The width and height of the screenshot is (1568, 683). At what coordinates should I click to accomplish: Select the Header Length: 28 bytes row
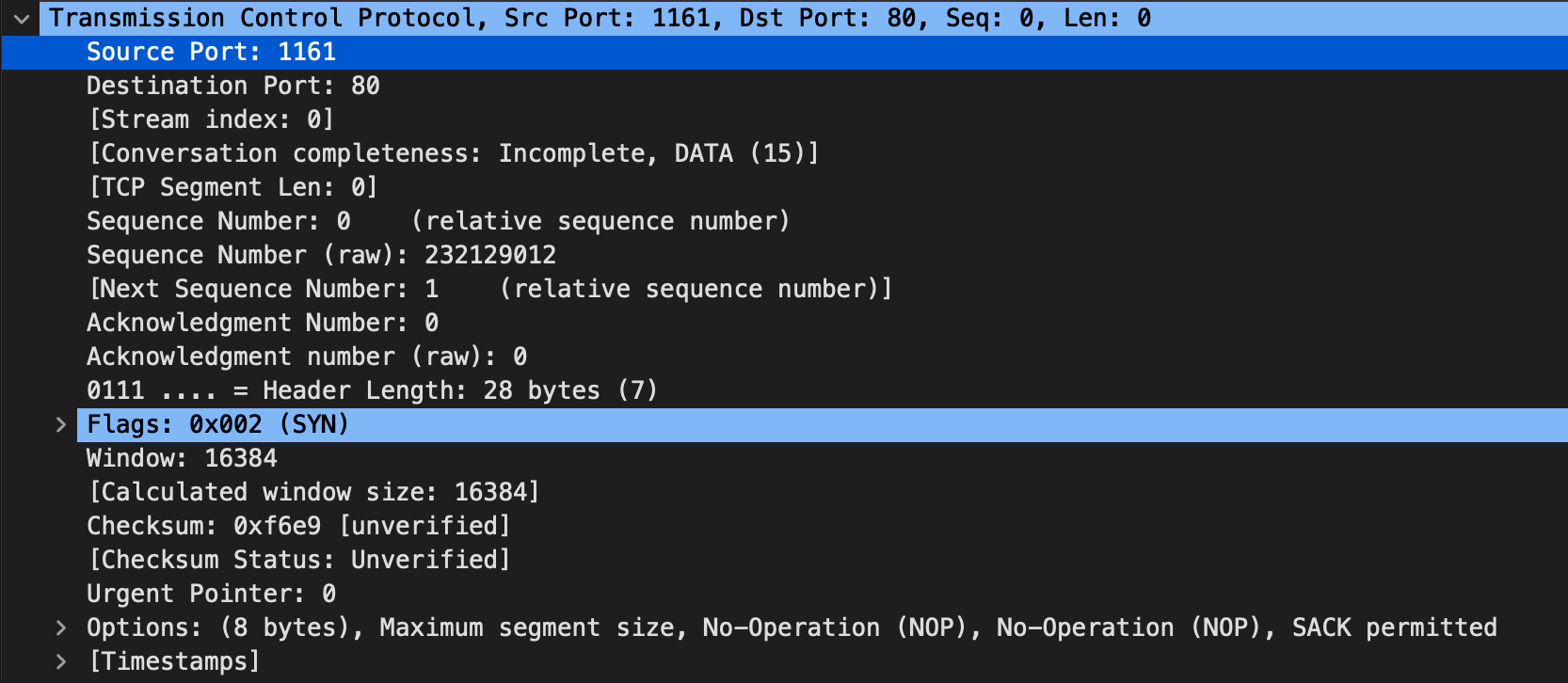tap(784, 390)
